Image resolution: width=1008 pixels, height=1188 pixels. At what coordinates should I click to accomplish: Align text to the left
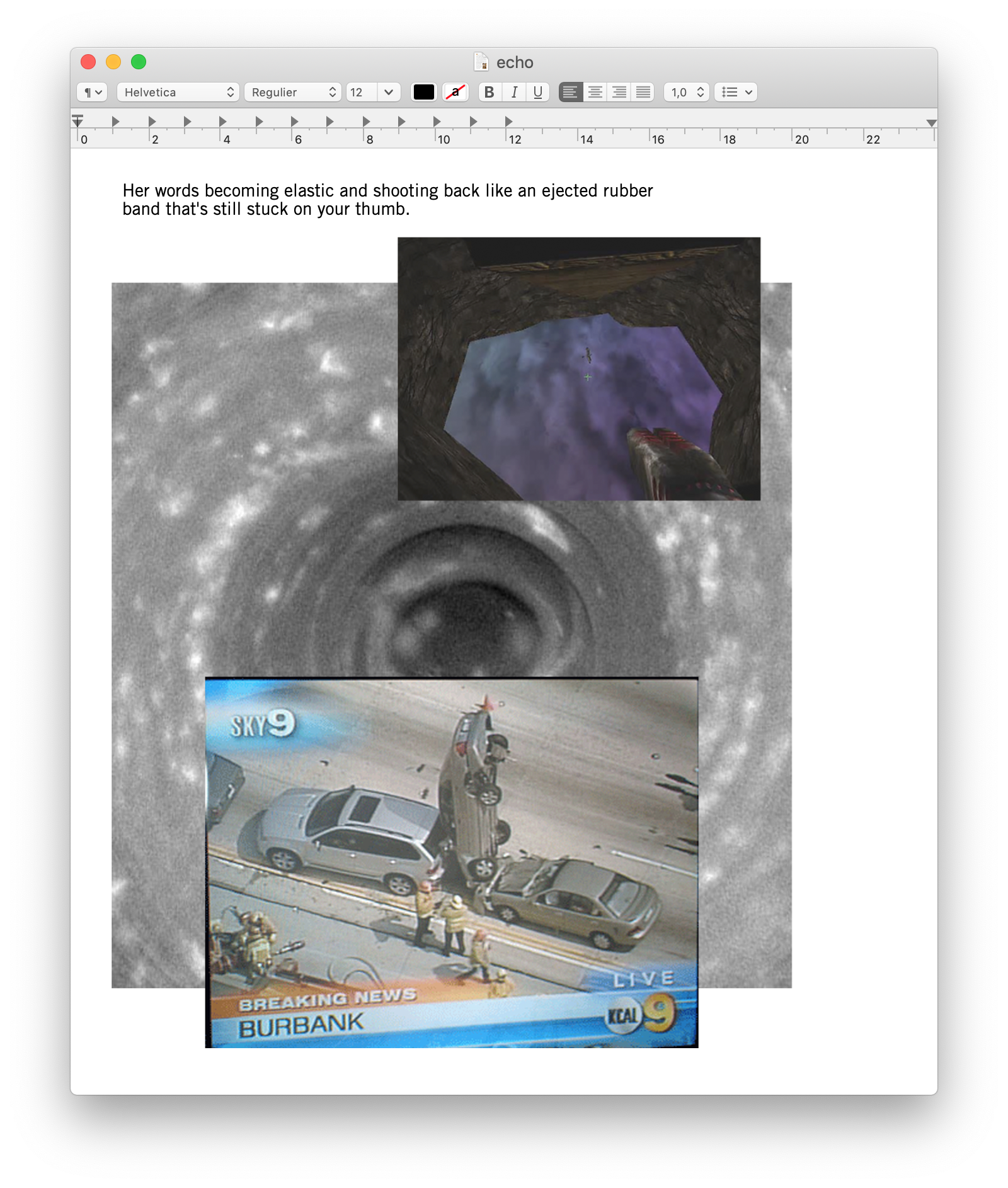(x=571, y=92)
